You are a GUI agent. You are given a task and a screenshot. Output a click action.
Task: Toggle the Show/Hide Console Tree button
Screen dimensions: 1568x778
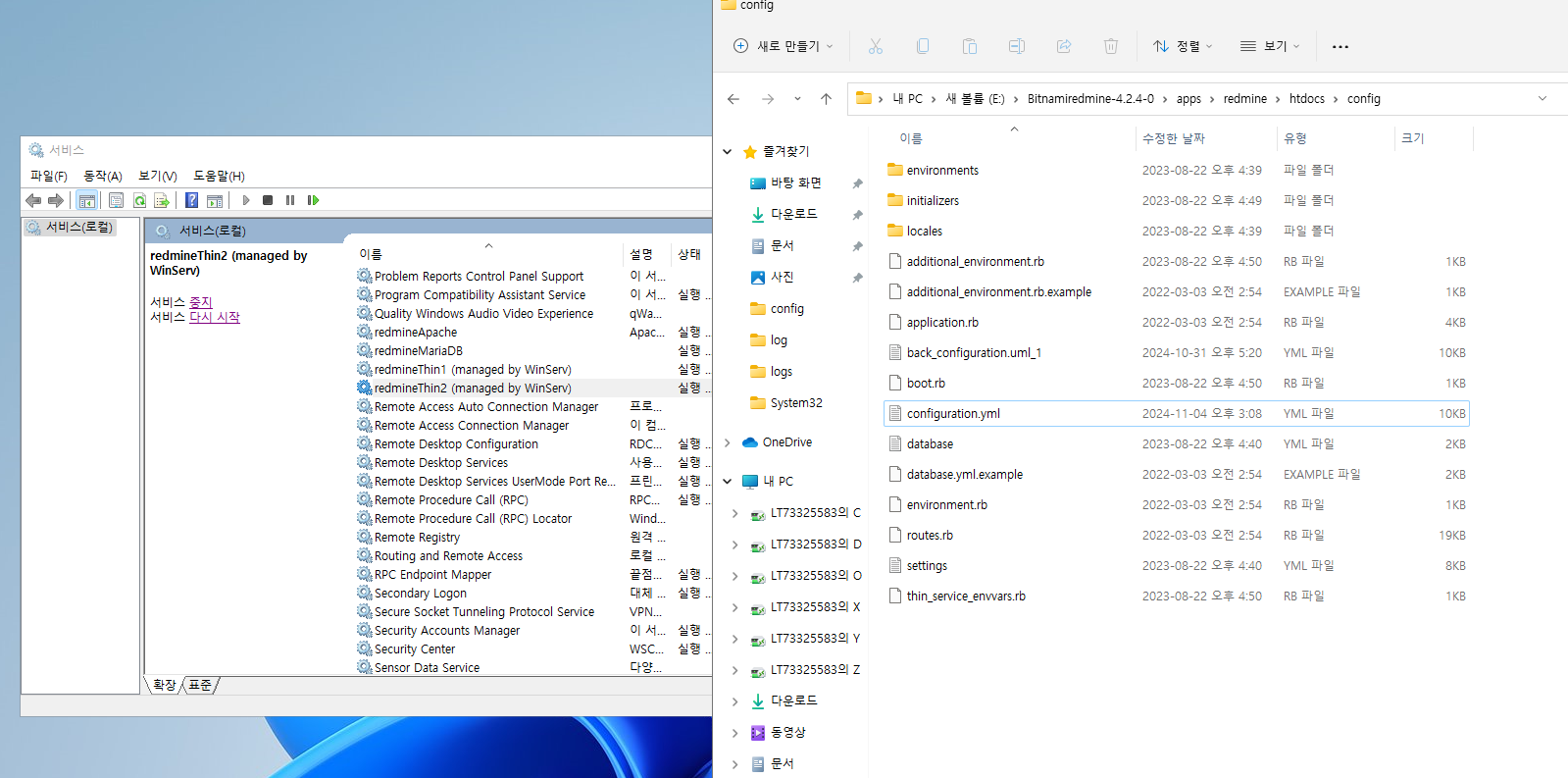pyautogui.click(x=86, y=200)
